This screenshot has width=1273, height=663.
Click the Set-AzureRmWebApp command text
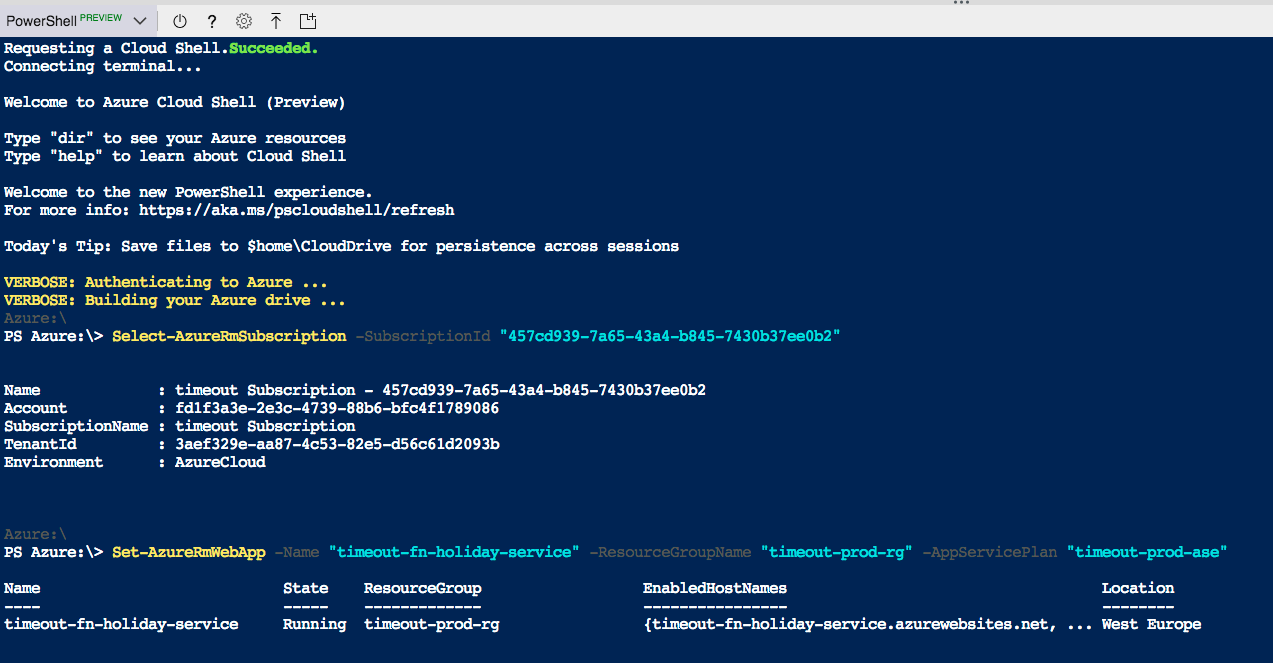[x=189, y=552]
